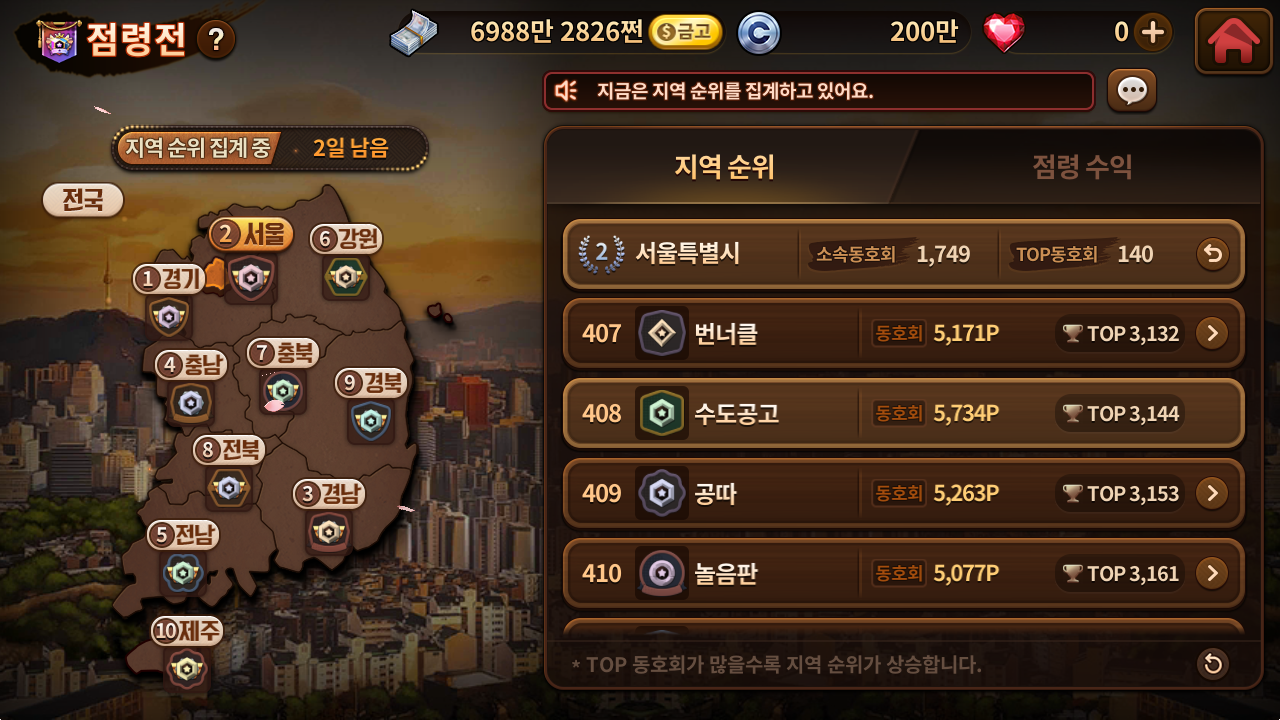Click the blue C coin icon
The image size is (1280, 720).
coord(758,33)
